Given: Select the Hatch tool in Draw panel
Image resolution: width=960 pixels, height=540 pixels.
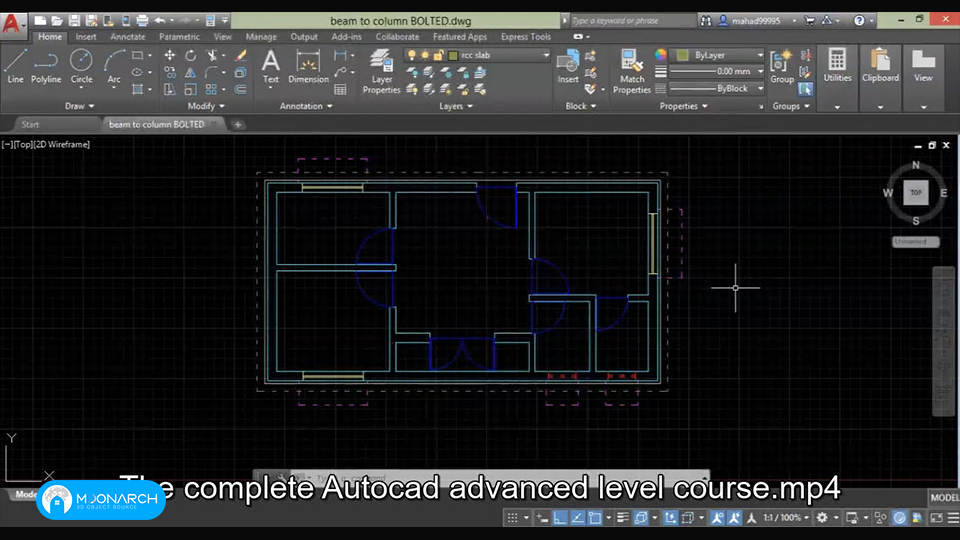Looking at the screenshot, I should (x=138, y=89).
